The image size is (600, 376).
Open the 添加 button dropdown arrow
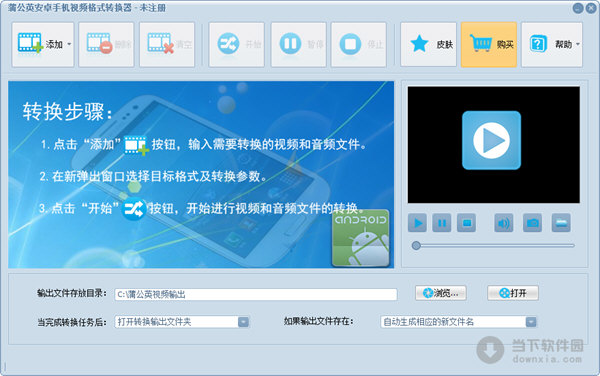point(69,44)
